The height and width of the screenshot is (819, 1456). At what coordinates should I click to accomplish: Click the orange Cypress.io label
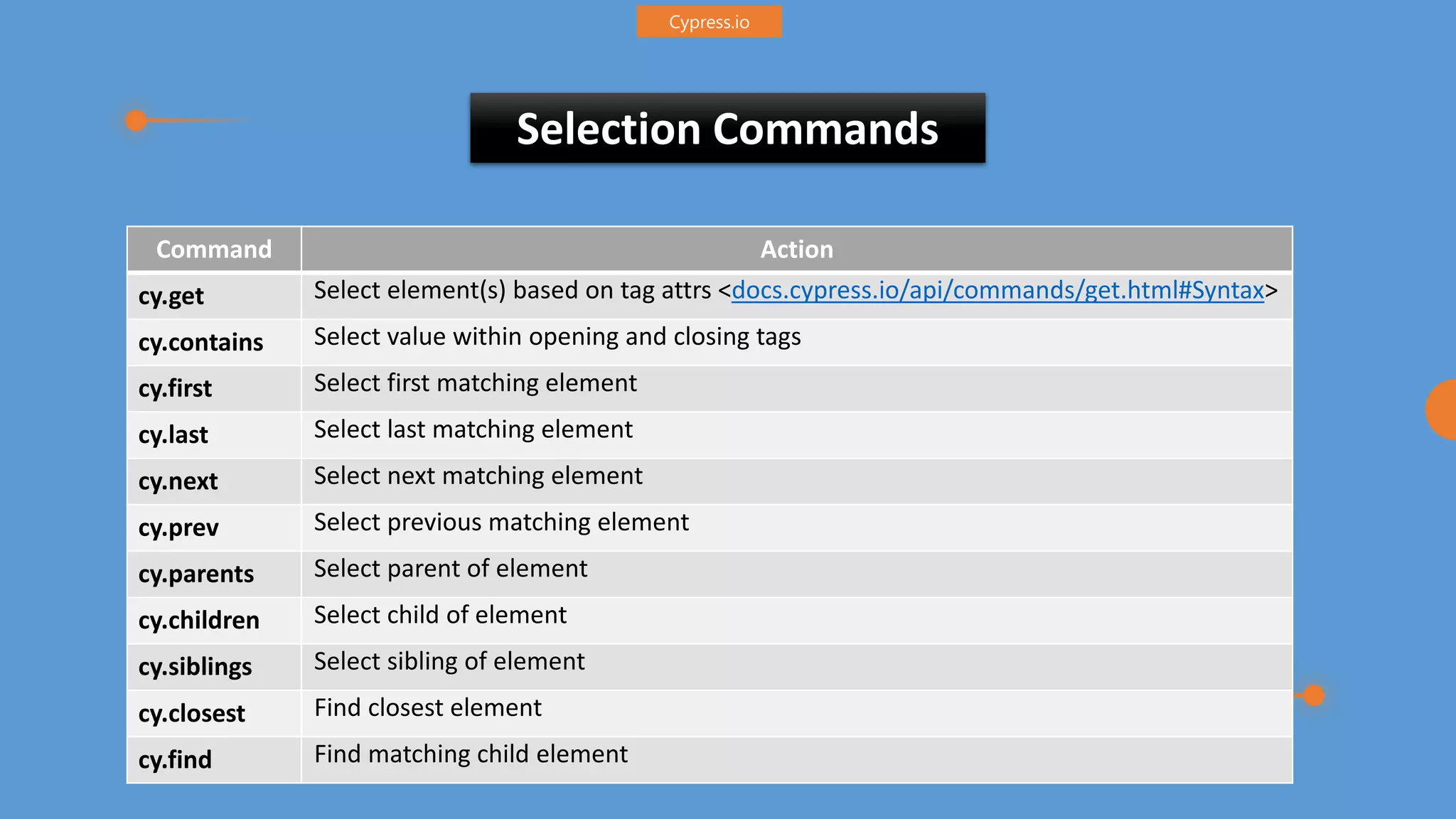(709, 21)
